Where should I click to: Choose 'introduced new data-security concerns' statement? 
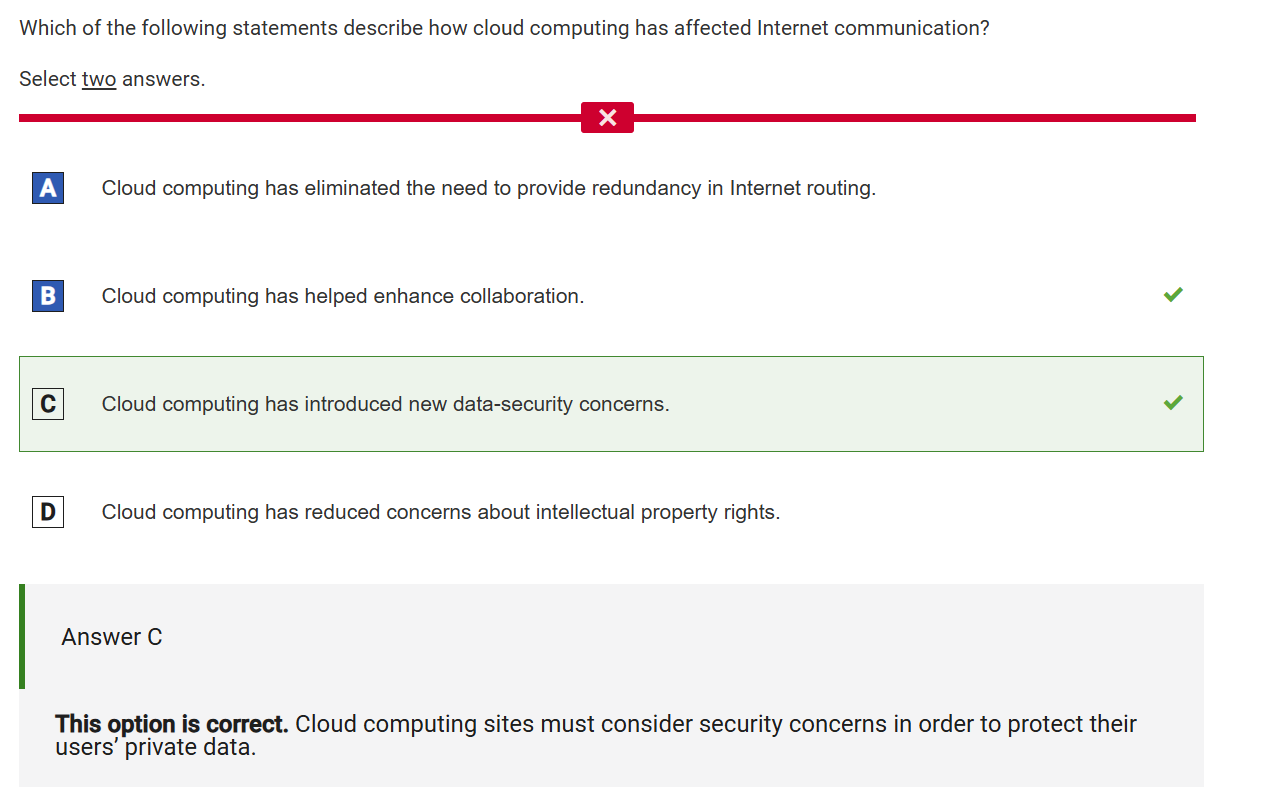pos(385,404)
